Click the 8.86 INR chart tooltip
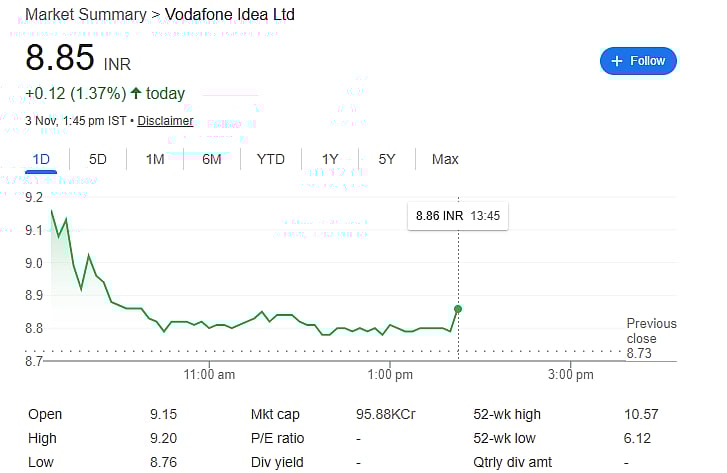 click(458, 216)
